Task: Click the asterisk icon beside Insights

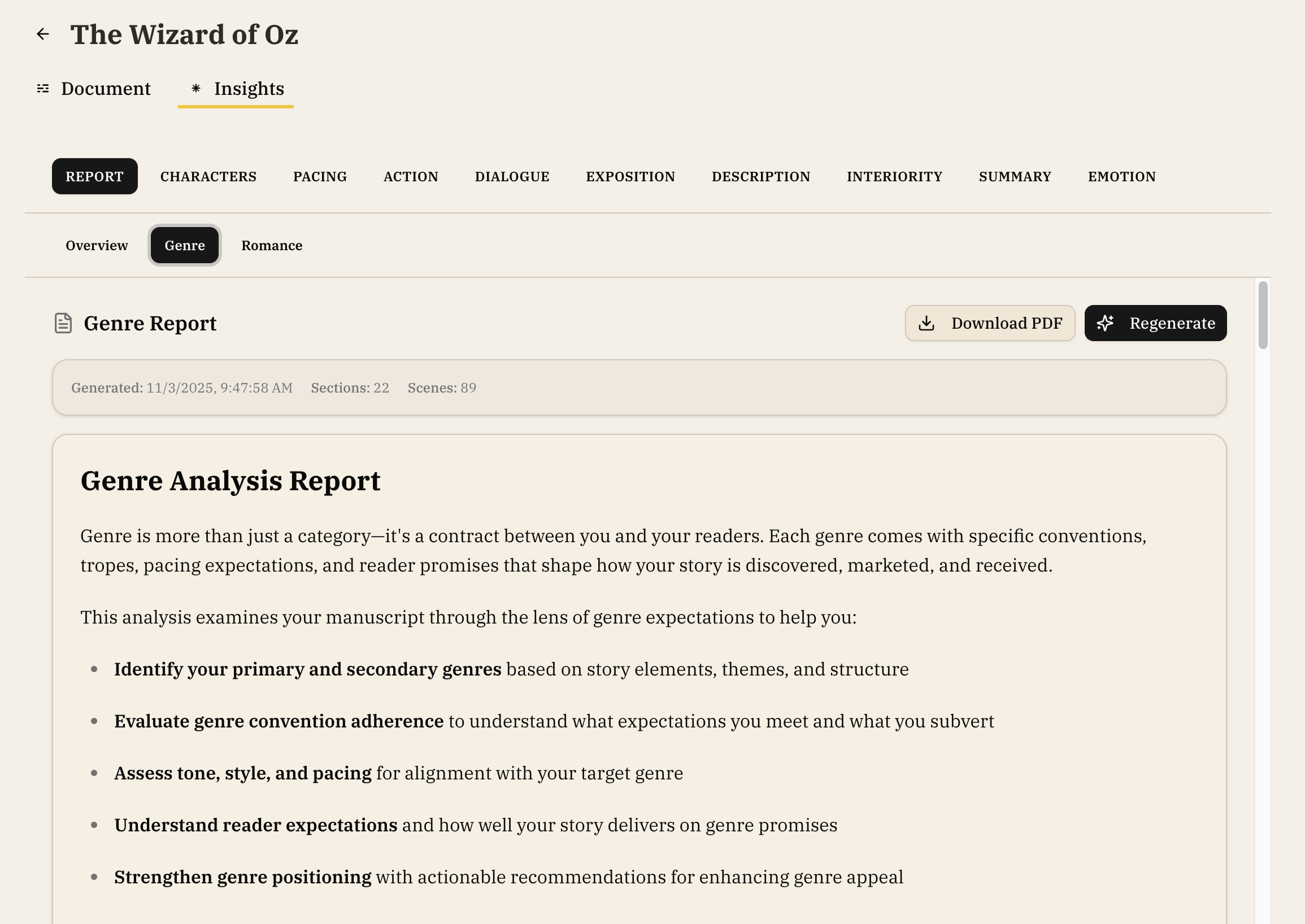Action: (x=197, y=89)
